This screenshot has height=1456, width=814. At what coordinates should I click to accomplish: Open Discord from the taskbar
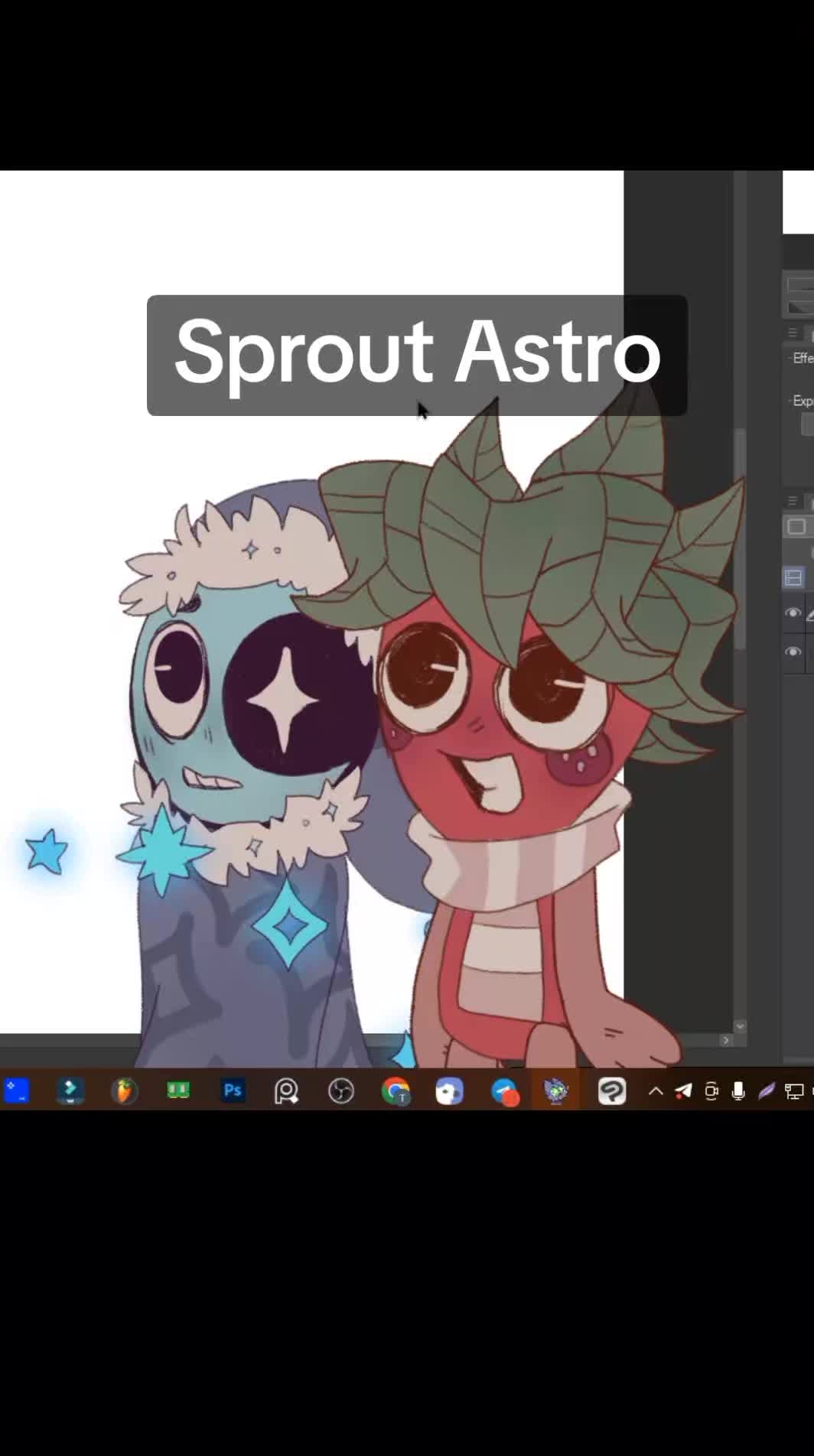point(449,1091)
